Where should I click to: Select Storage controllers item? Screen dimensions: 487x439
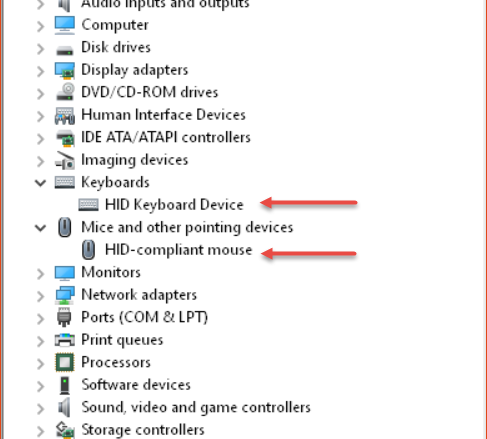tap(143, 430)
